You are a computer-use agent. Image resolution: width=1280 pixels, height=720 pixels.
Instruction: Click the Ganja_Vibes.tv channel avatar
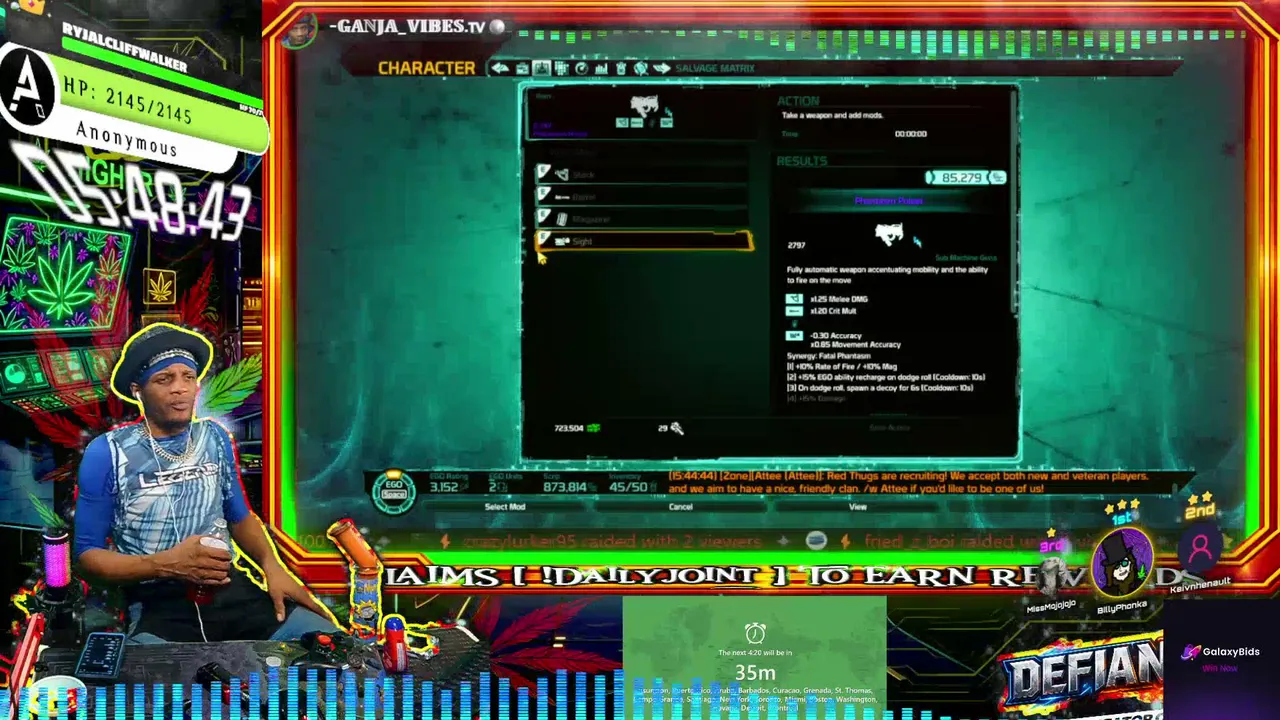point(299,31)
